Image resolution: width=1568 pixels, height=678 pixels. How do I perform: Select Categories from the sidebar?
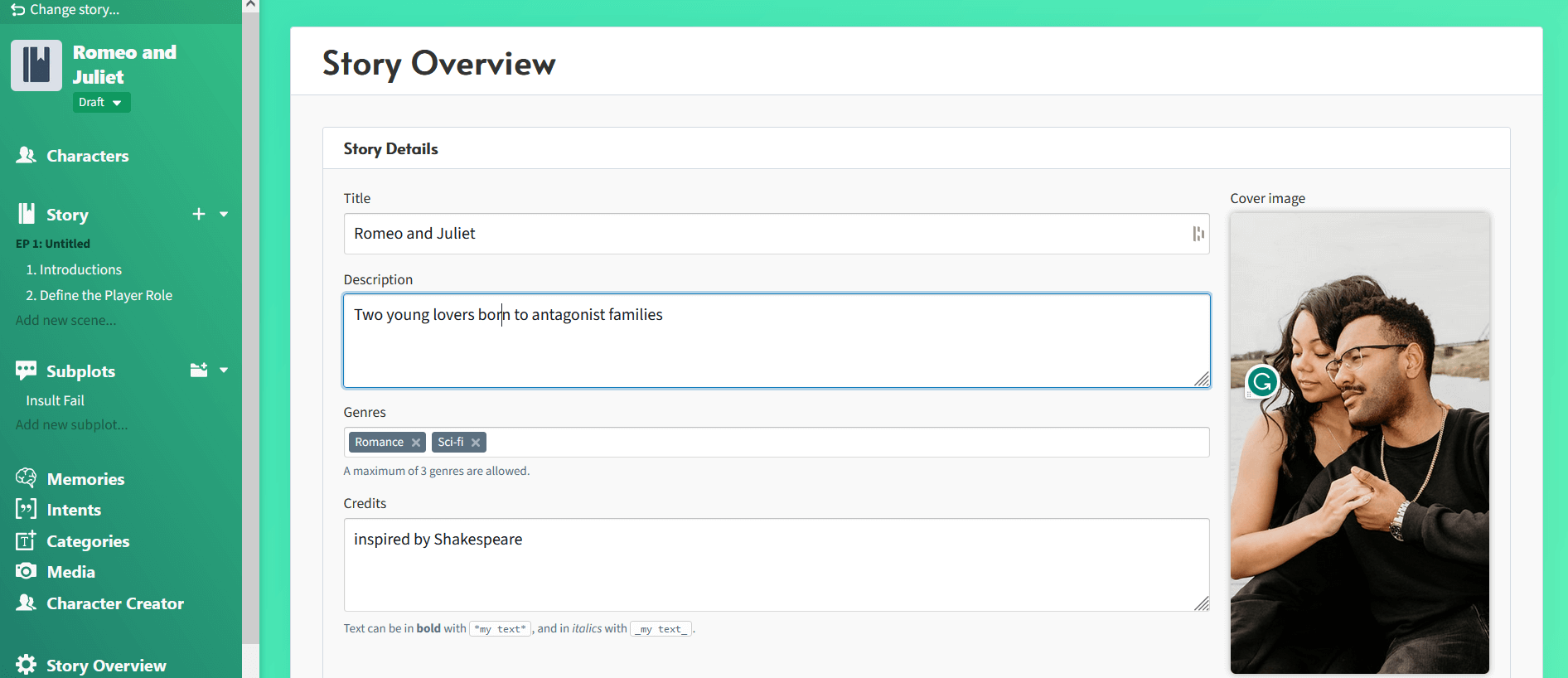pos(88,541)
